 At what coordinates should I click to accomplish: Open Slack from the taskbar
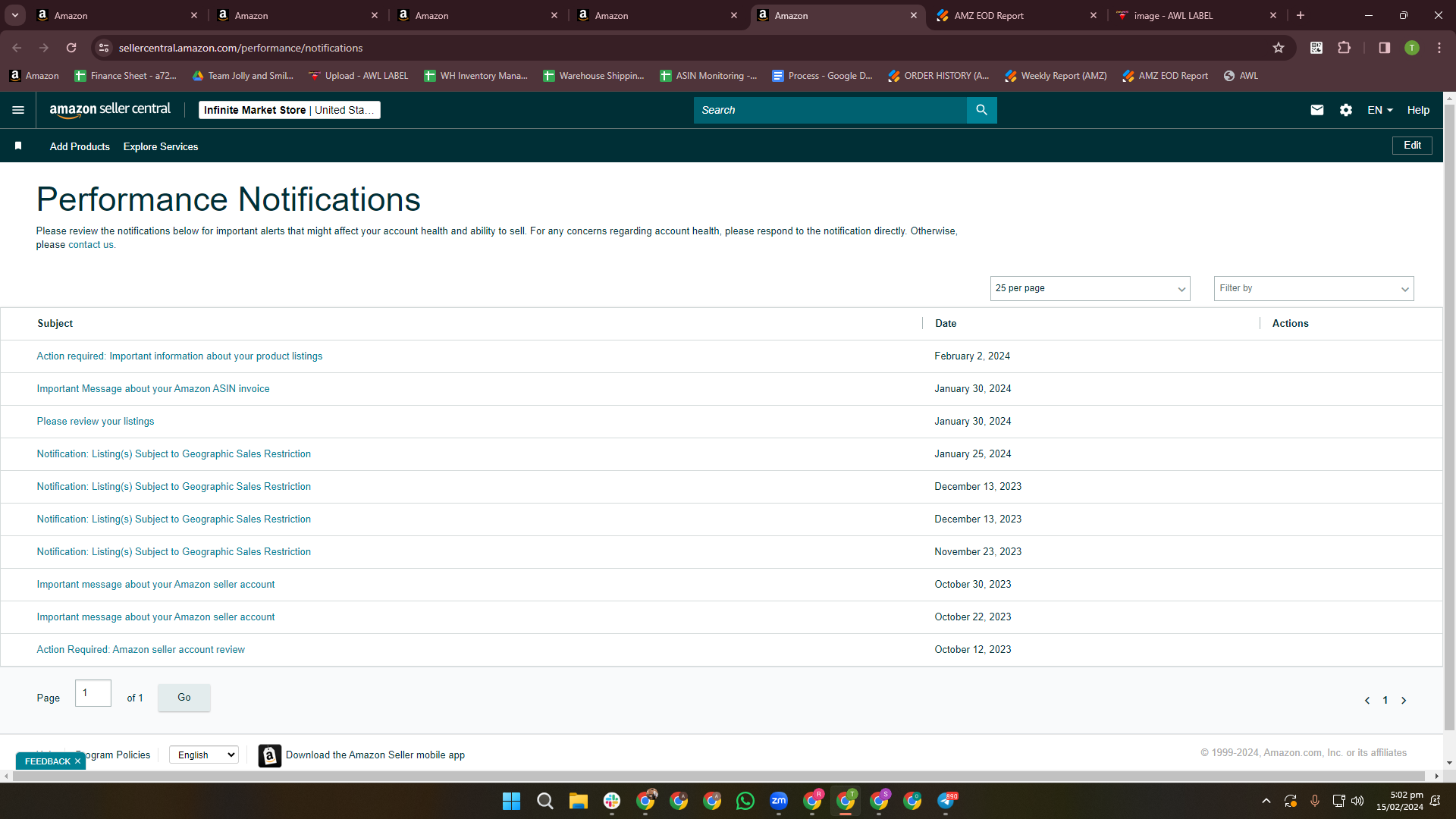[x=612, y=801]
